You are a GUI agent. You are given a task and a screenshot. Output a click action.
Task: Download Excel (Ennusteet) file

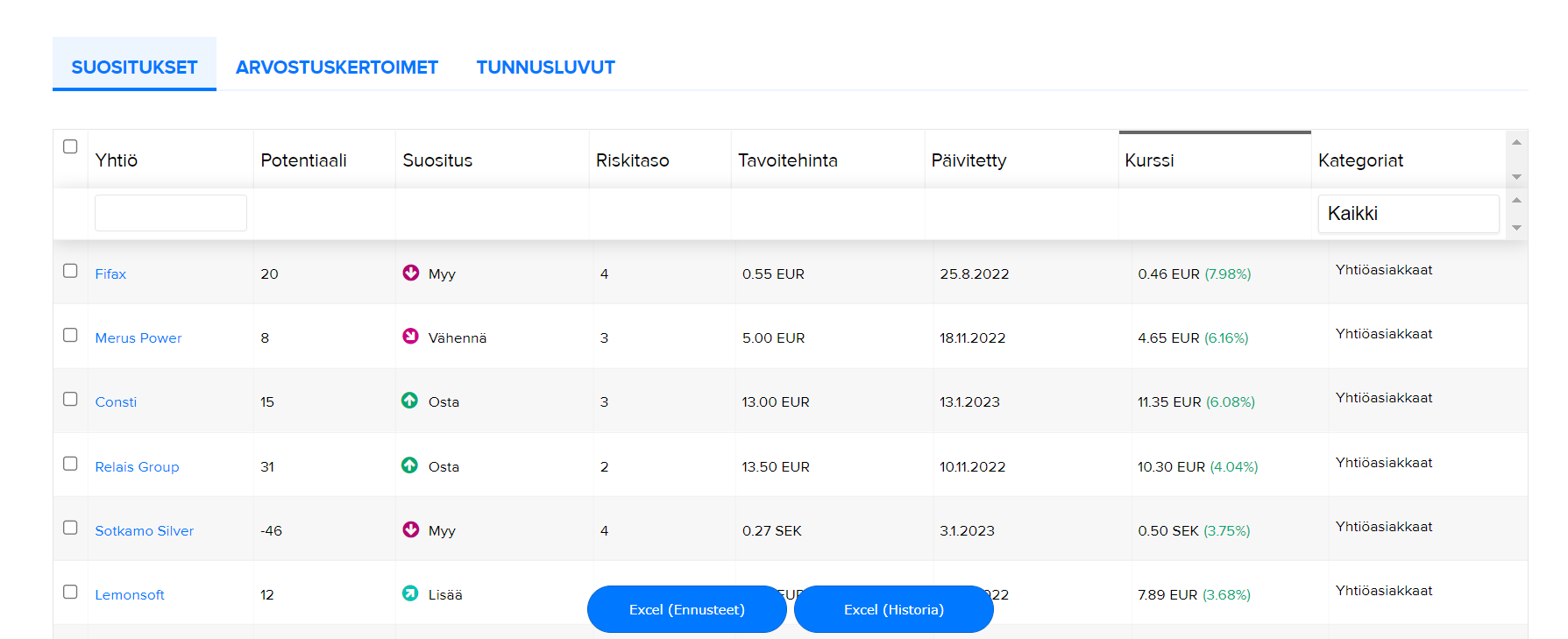point(686,609)
